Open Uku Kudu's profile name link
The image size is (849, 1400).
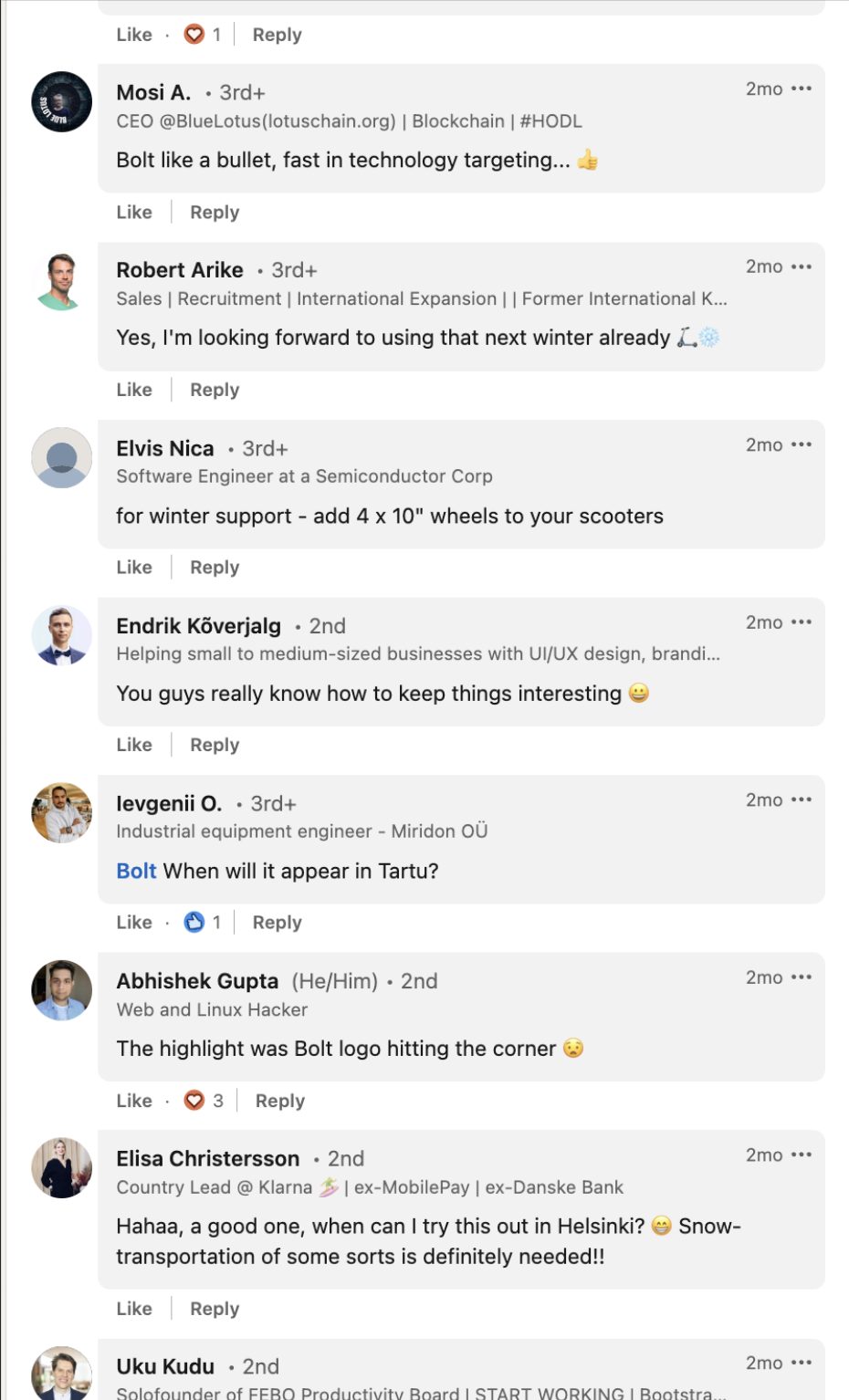click(165, 1366)
